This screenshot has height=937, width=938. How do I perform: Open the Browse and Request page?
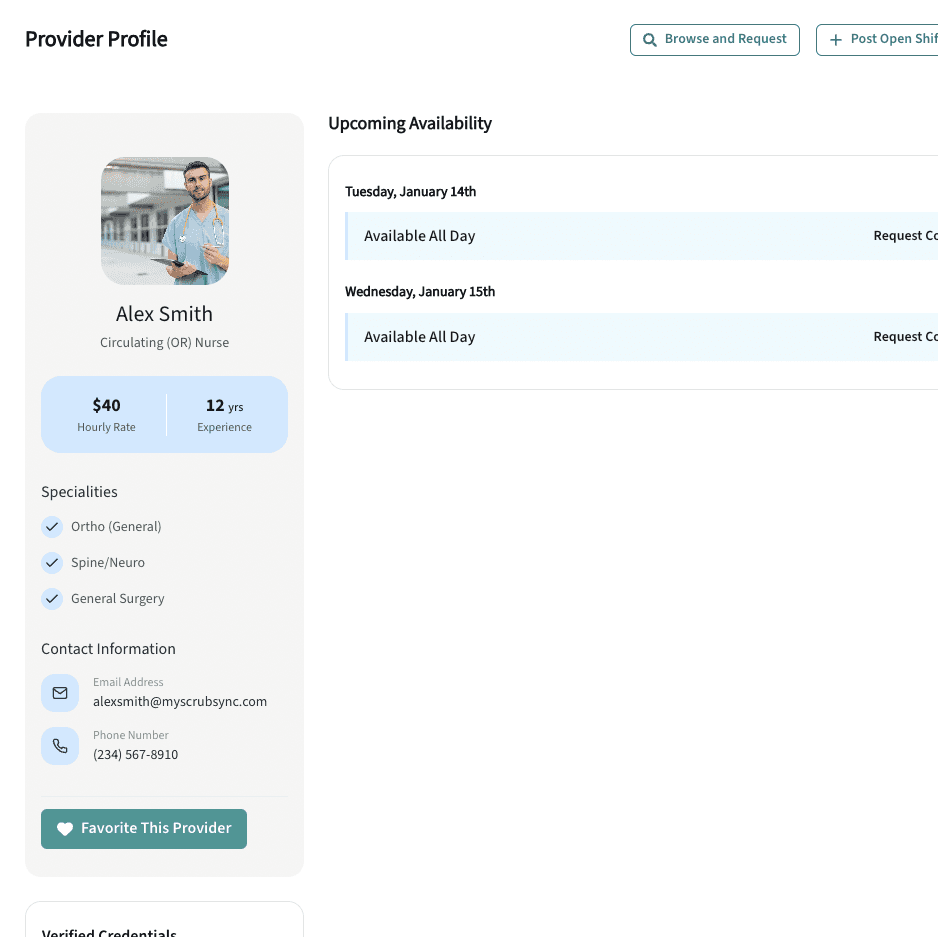pos(714,40)
